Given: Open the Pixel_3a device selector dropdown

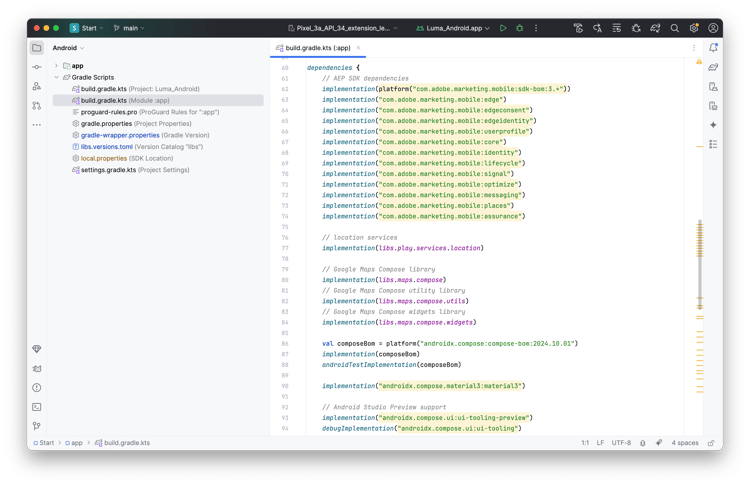Looking at the screenshot, I should point(342,28).
